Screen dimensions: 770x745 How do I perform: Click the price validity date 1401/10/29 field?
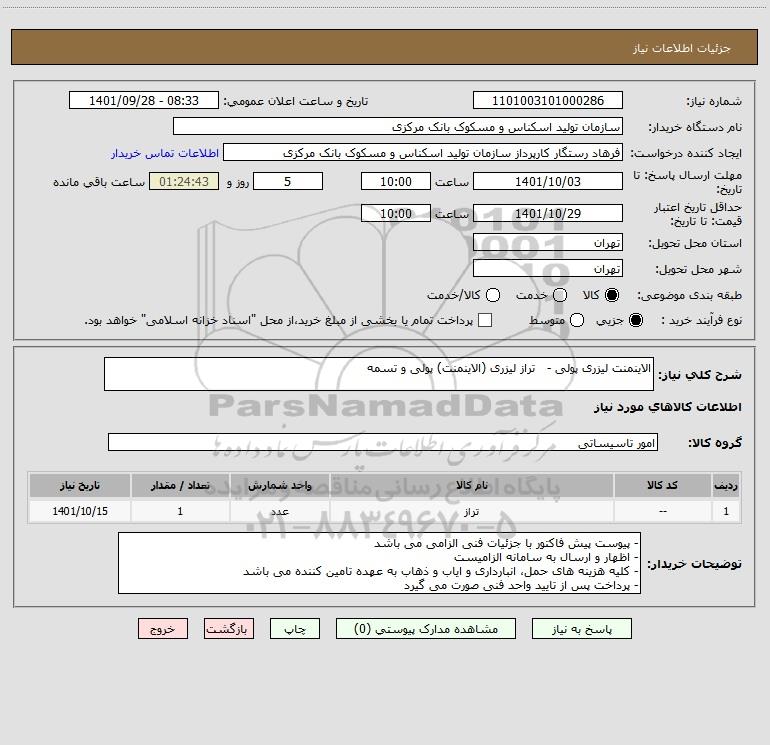pyautogui.click(x=548, y=214)
